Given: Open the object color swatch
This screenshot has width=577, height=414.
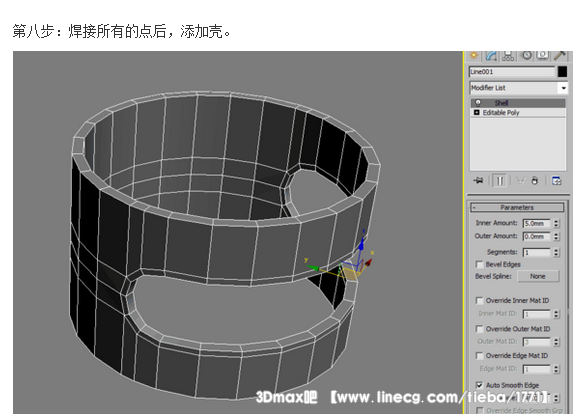Looking at the screenshot, I should tap(562, 72).
